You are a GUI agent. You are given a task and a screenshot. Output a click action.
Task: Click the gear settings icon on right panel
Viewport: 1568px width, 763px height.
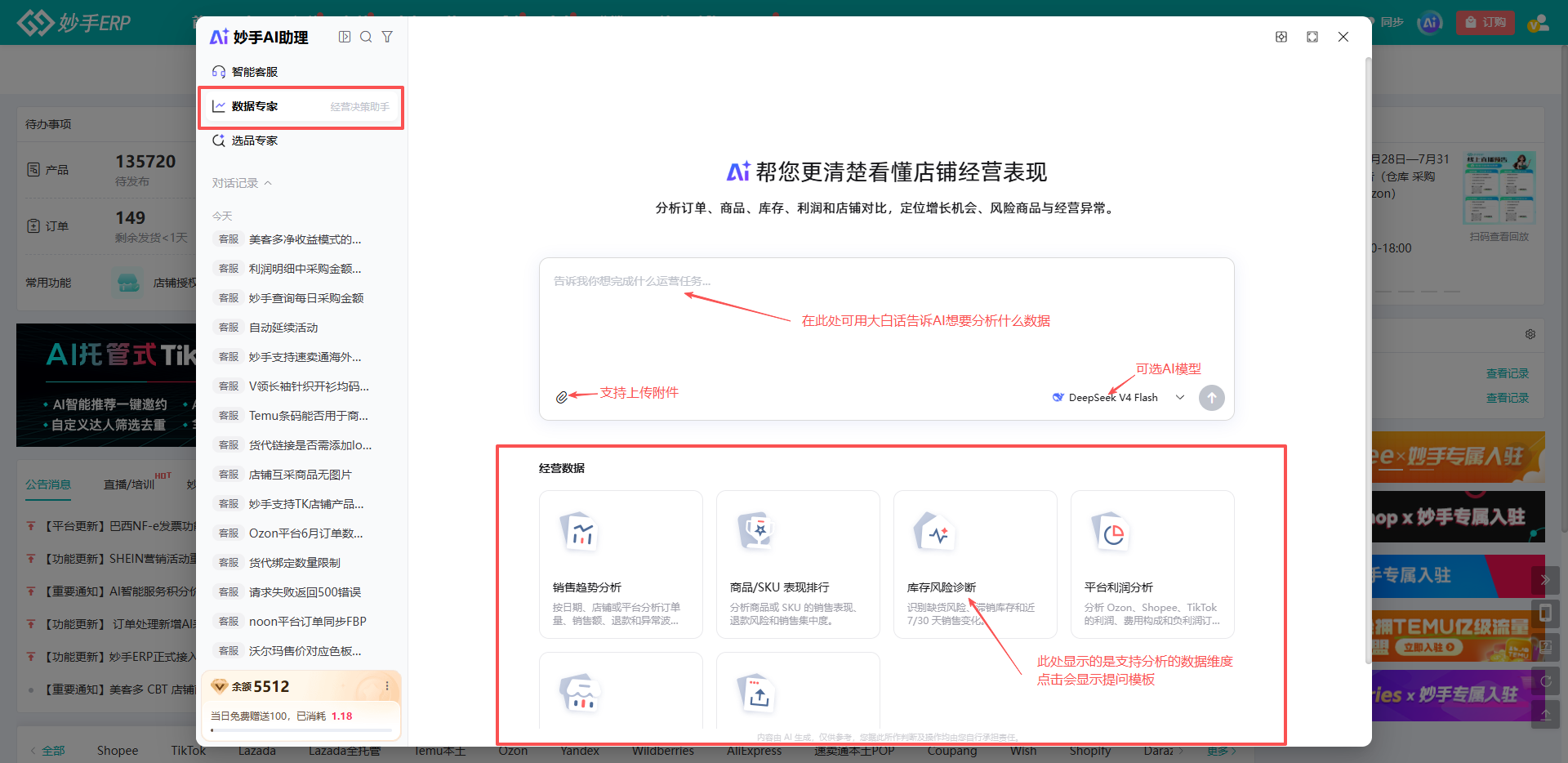pyautogui.click(x=1530, y=334)
